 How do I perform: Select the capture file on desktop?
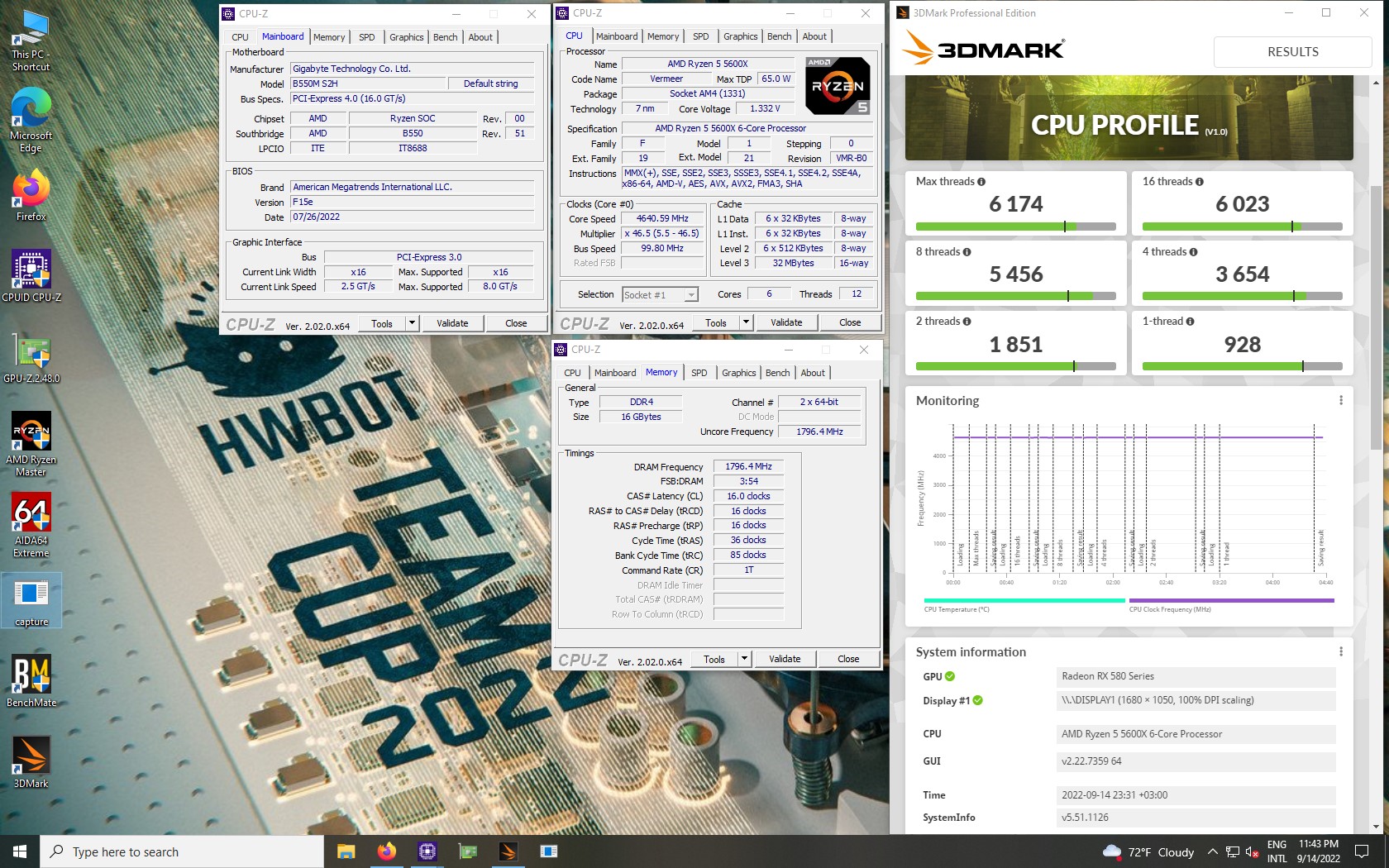coord(31,600)
